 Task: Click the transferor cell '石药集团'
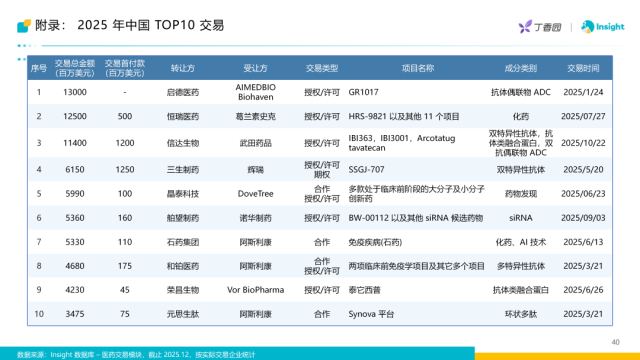point(182,242)
